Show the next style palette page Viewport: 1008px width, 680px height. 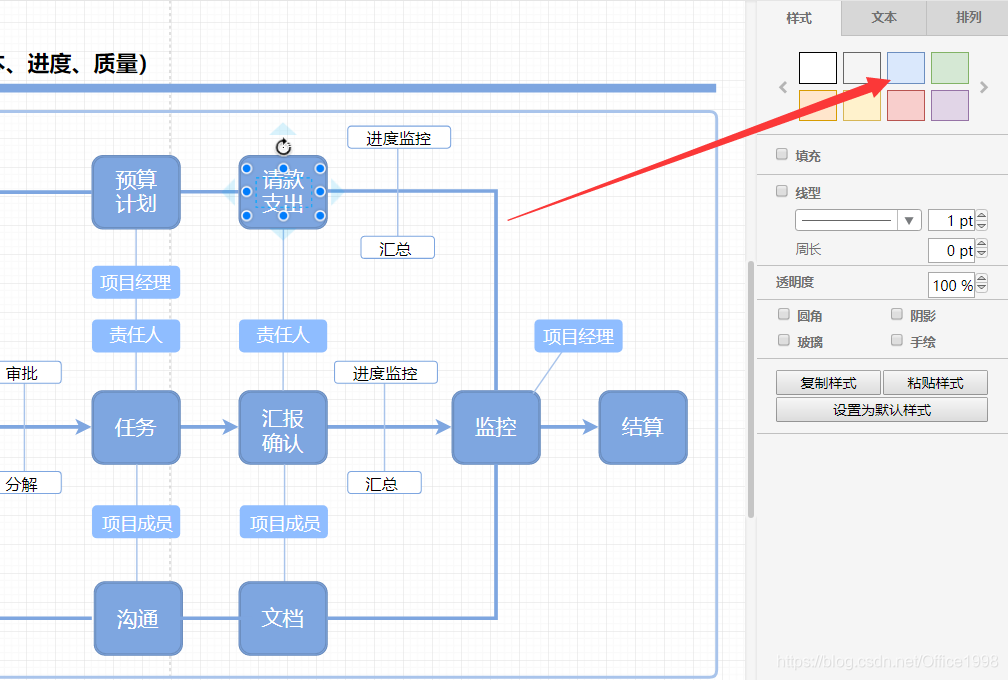(984, 87)
